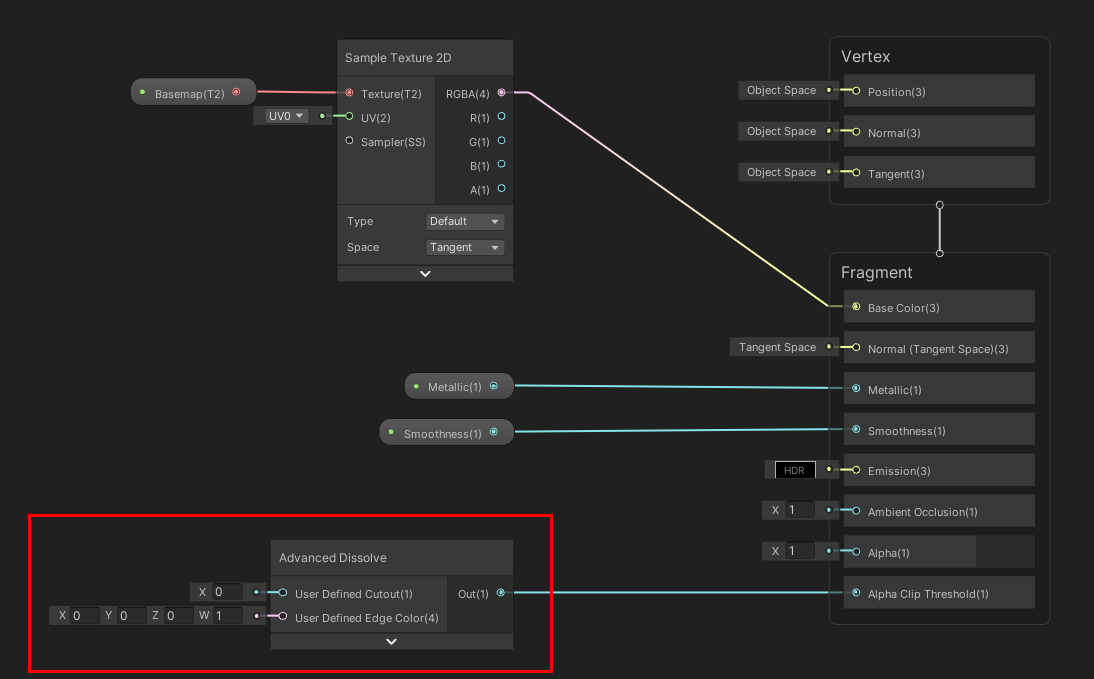Click the R(1) output port
Screen dimensions: 1094x679
pos(501,117)
